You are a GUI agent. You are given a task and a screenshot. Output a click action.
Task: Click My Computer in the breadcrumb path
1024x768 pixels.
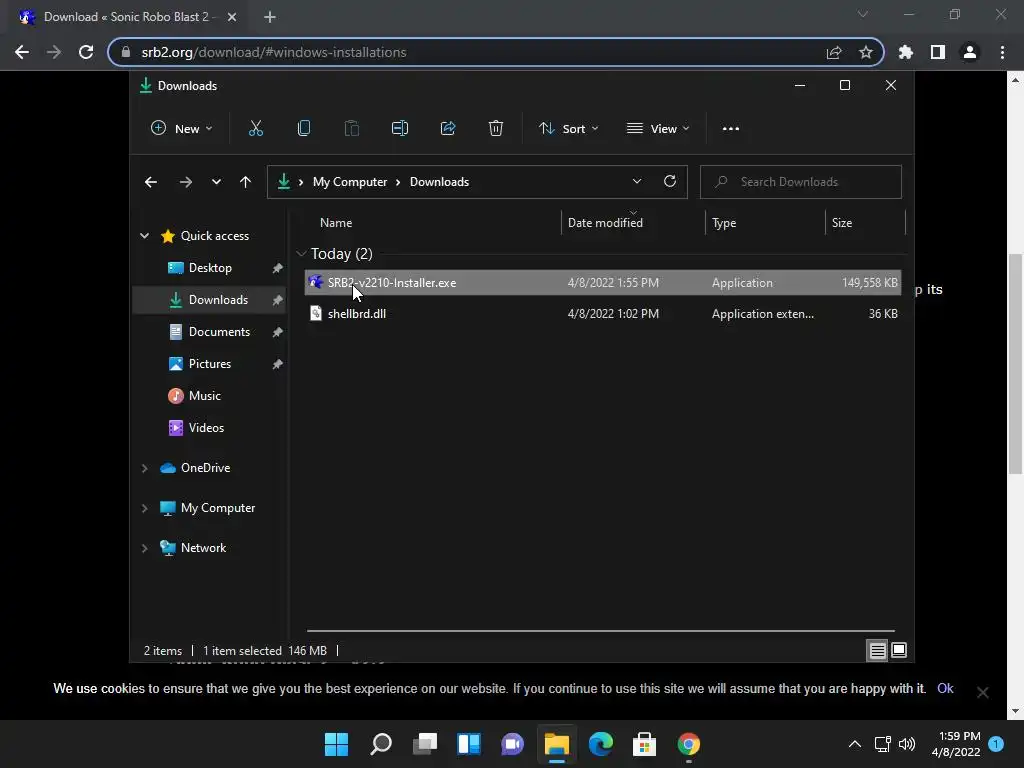pyautogui.click(x=349, y=182)
